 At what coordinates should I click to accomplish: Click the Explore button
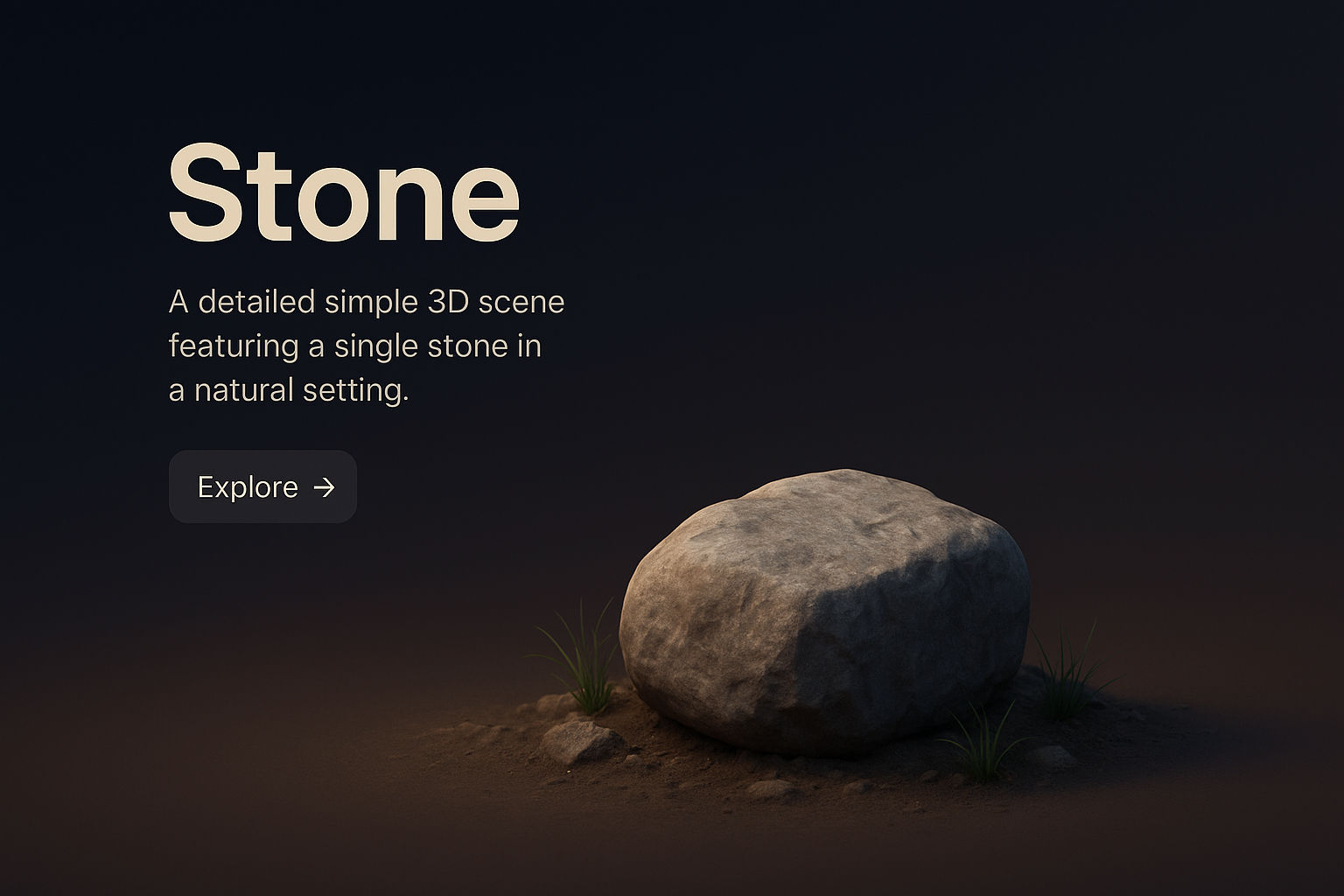tap(262, 486)
